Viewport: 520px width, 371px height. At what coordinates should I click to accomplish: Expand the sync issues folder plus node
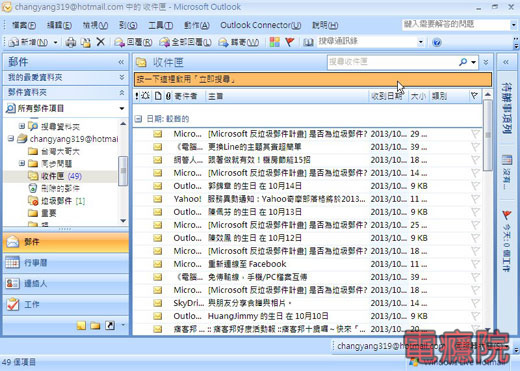click(22, 163)
